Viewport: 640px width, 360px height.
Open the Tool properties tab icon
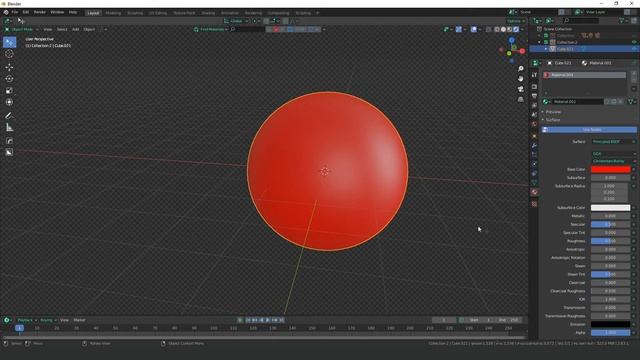click(x=534, y=75)
